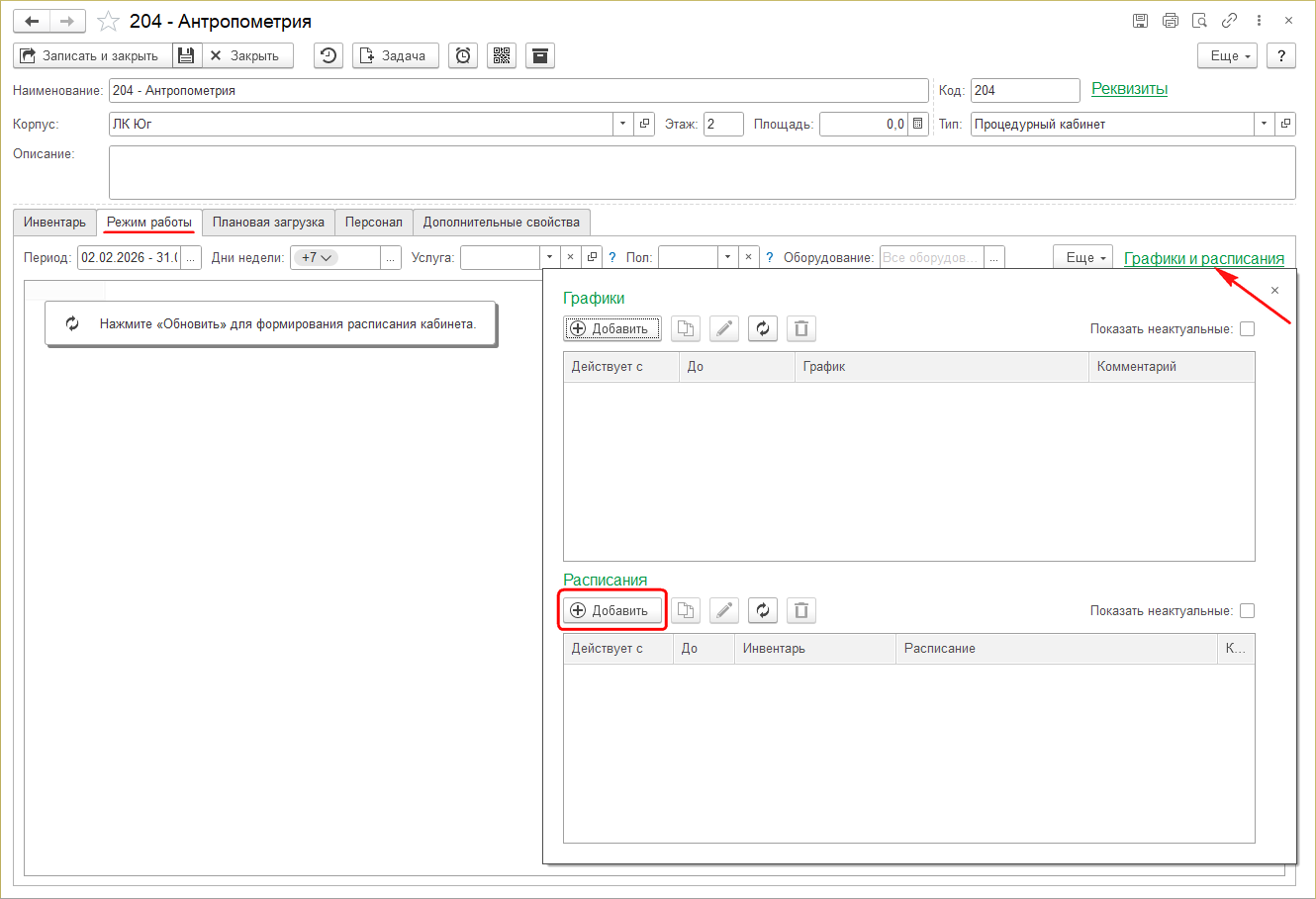Open the calculator for the Площадь field
Screen dimensions: 1316x899
(x=918, y=124)
